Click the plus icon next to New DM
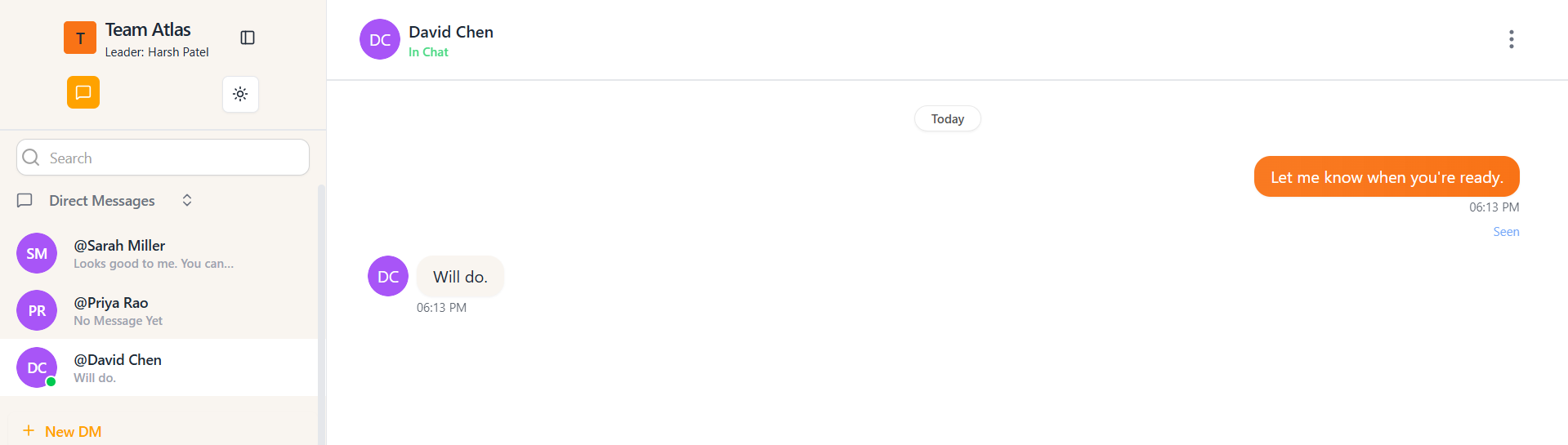This screenshot has height=445, width=1568. click(29, 430)
